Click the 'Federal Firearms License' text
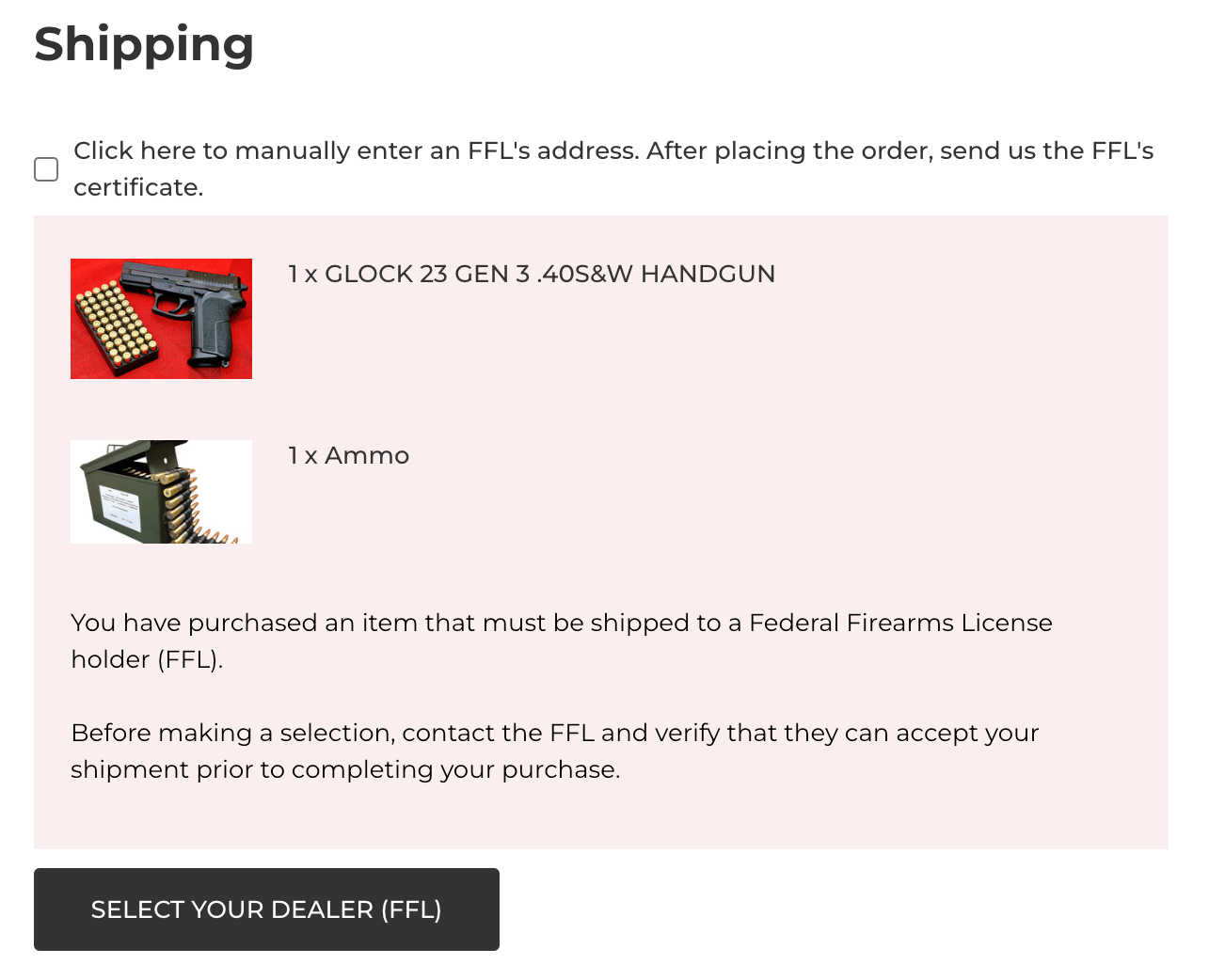 pyautogui.click(x=900, y=623)
